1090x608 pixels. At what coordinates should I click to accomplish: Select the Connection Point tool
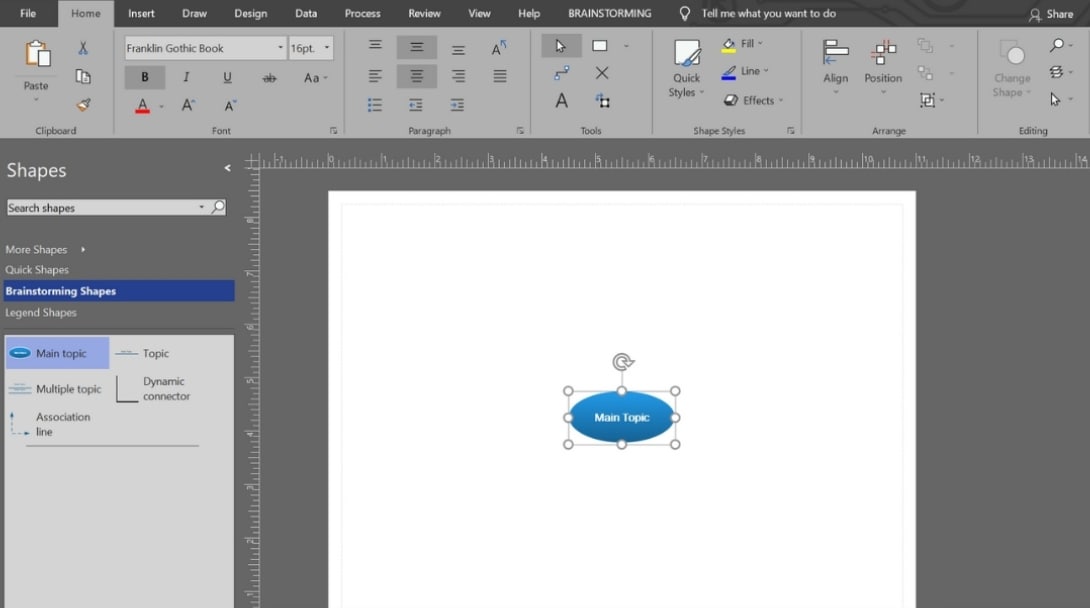click(602, 73)
